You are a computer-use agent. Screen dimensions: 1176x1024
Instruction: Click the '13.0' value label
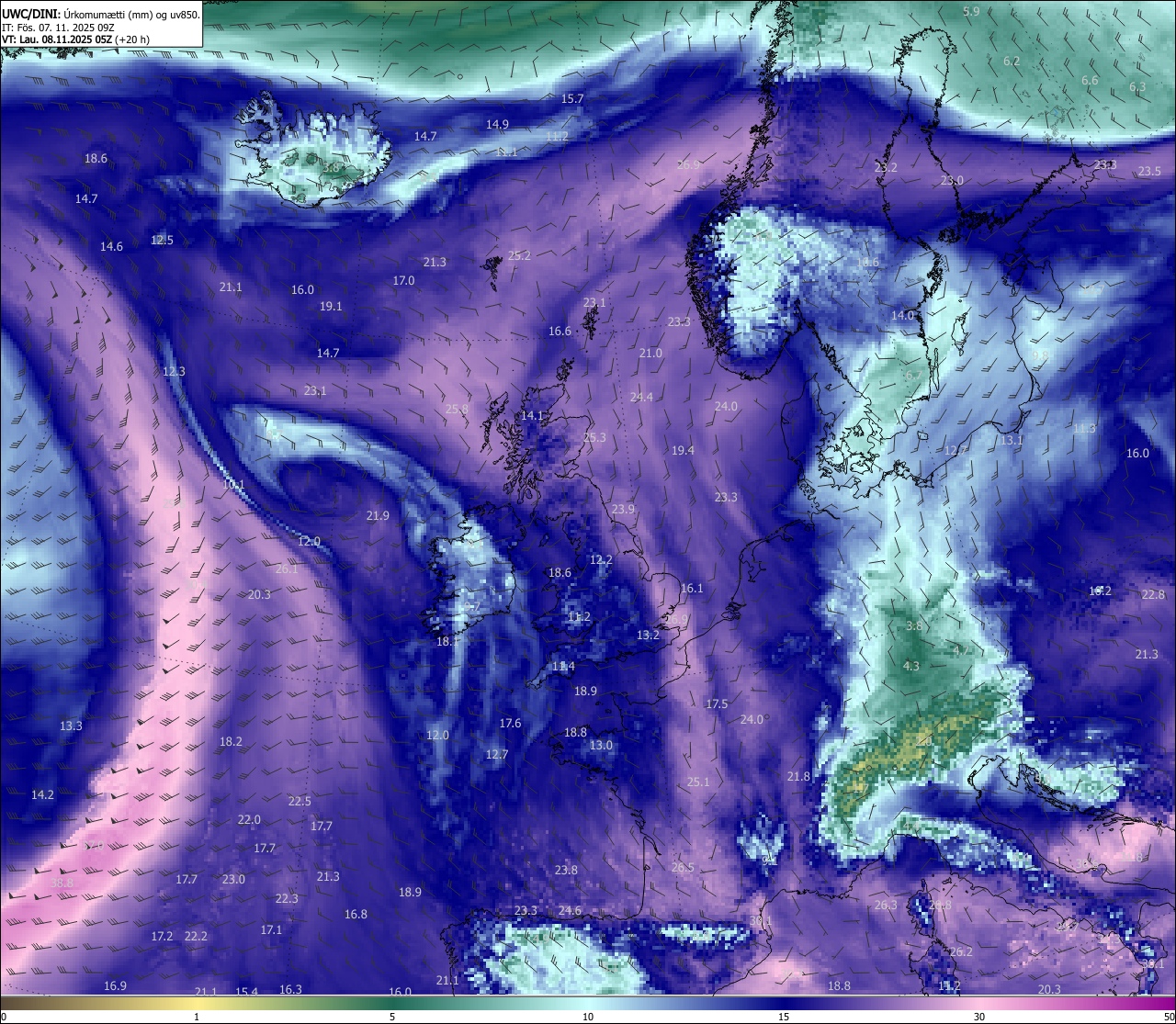(x=601, y=745)
